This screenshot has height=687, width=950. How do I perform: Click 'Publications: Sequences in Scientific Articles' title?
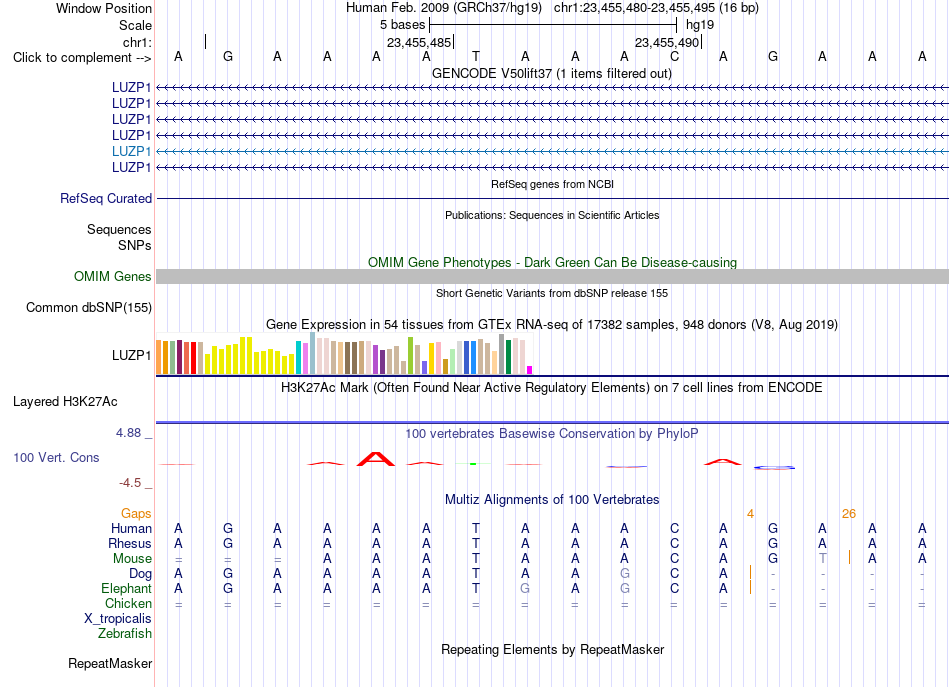[552, 215]
